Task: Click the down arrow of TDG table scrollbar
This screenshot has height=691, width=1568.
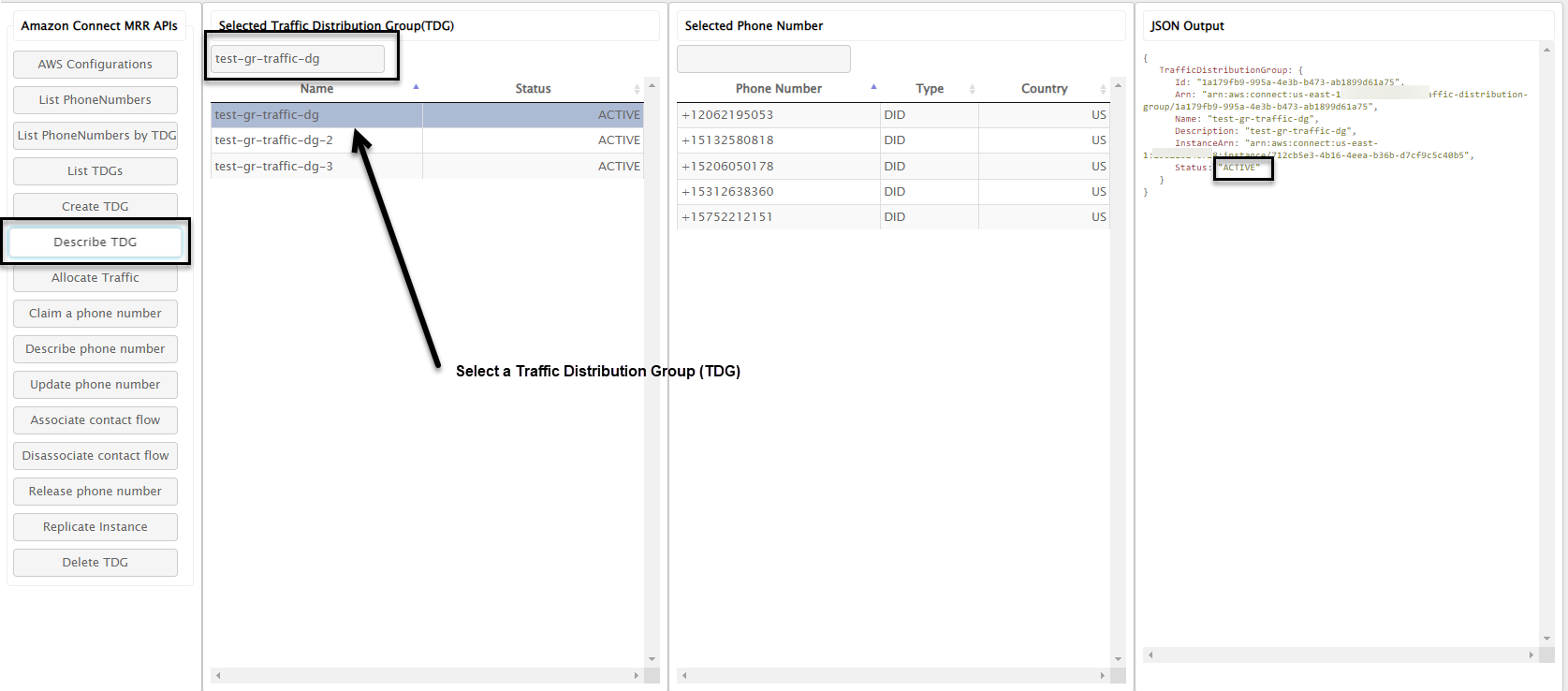Action: pos(652,660)
